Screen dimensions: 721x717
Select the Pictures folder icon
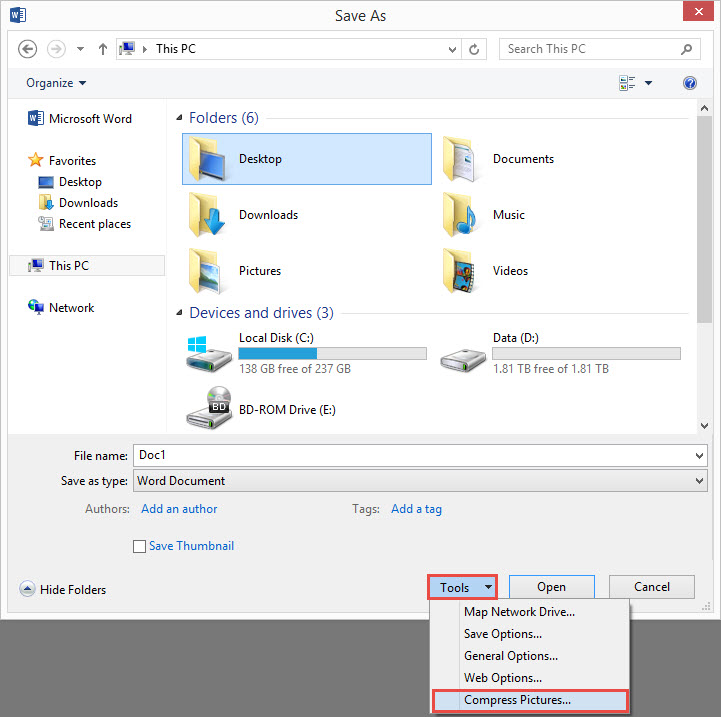point(208,271)
